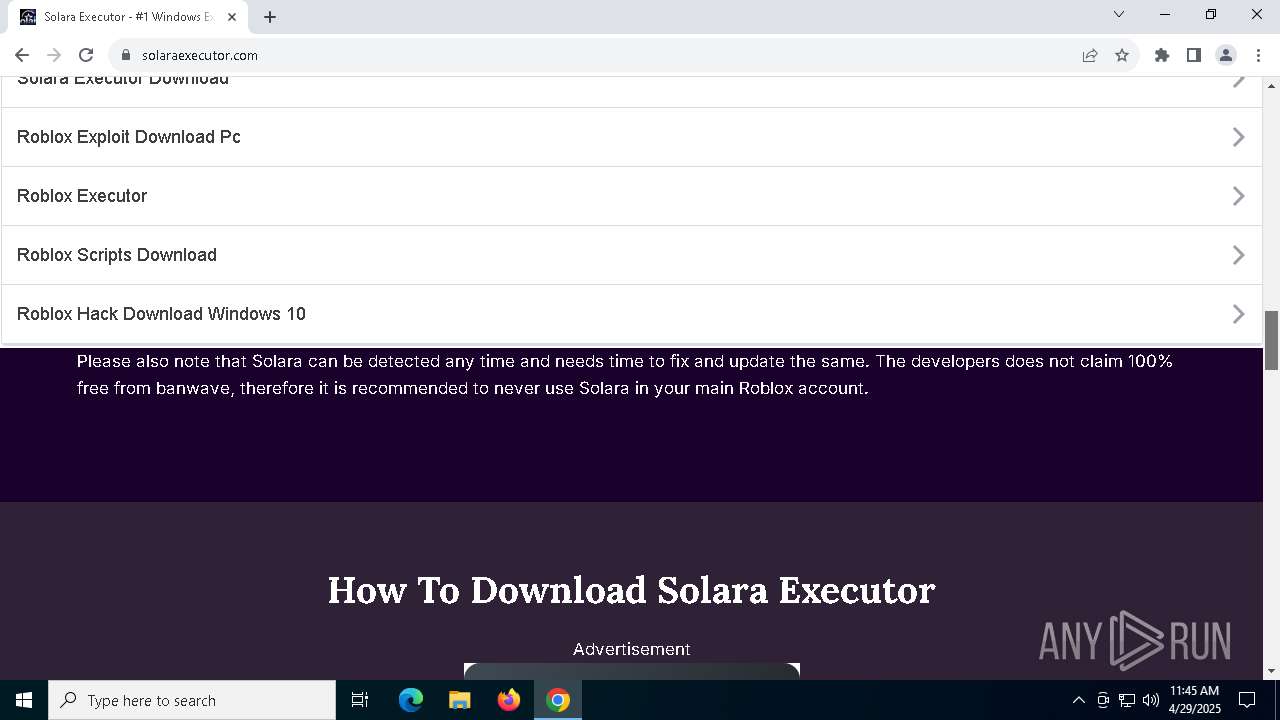Click the How To Download Solara Executor heading
Screen dimensions: 1280x720
point(631,590)
